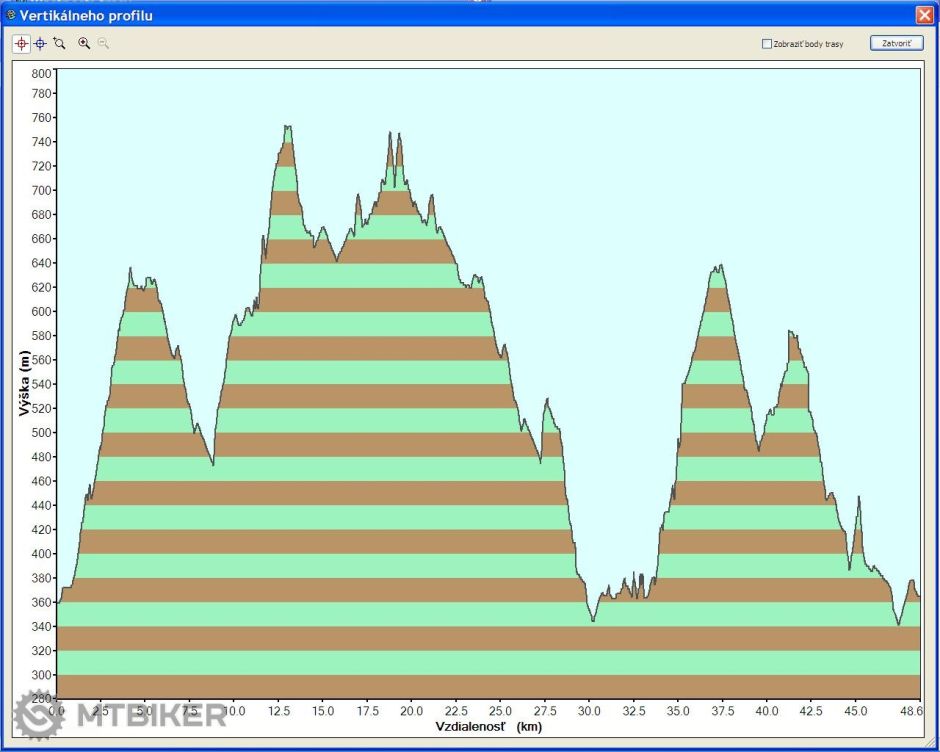Image resolution: width=940 pixels, height=752 pixels.
Task: Click the valley bottom at 30 km
Action: (x=593, y=620)
